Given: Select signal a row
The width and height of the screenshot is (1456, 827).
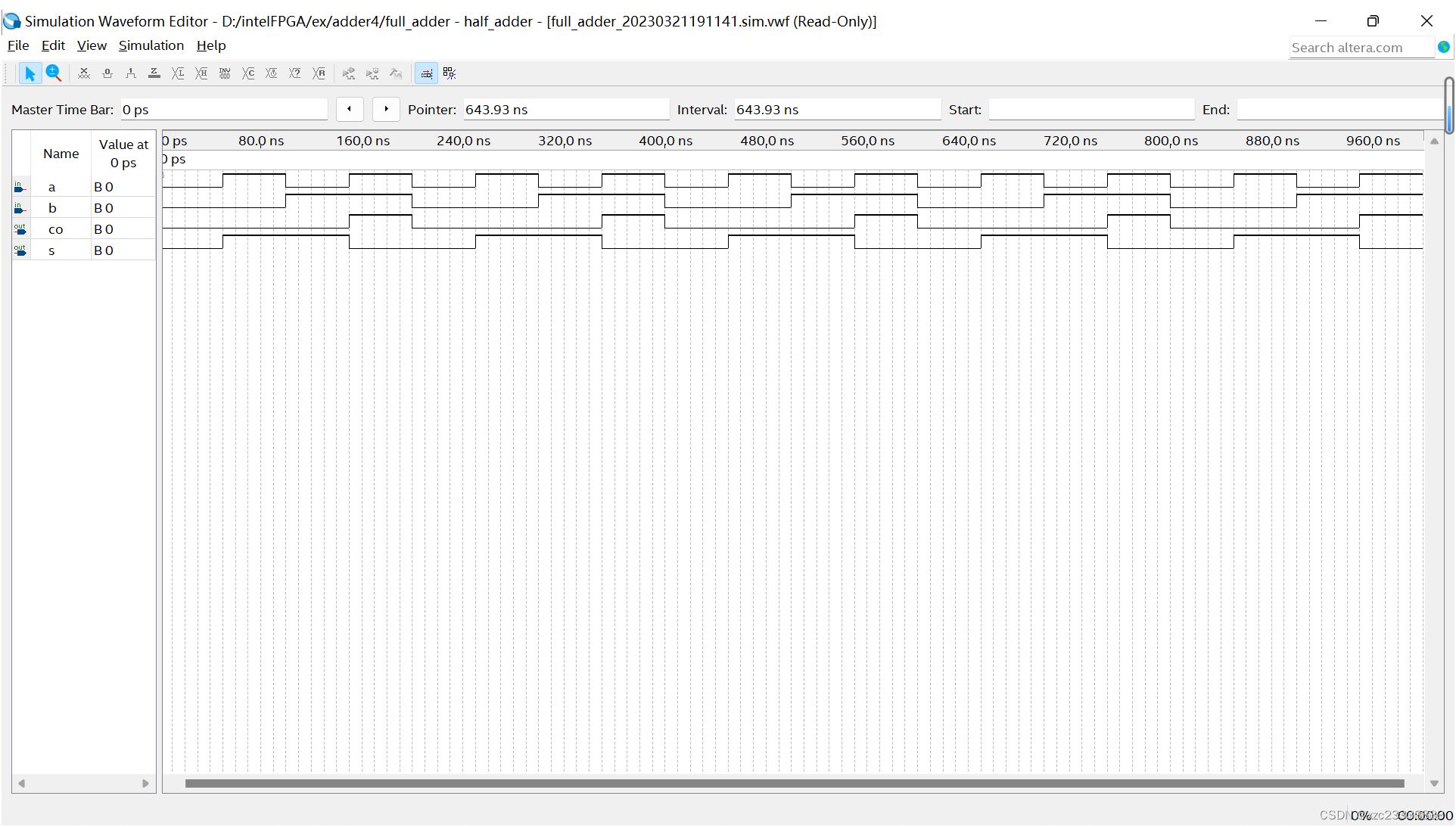Looking at the screenshot, I should pos(84,187).
